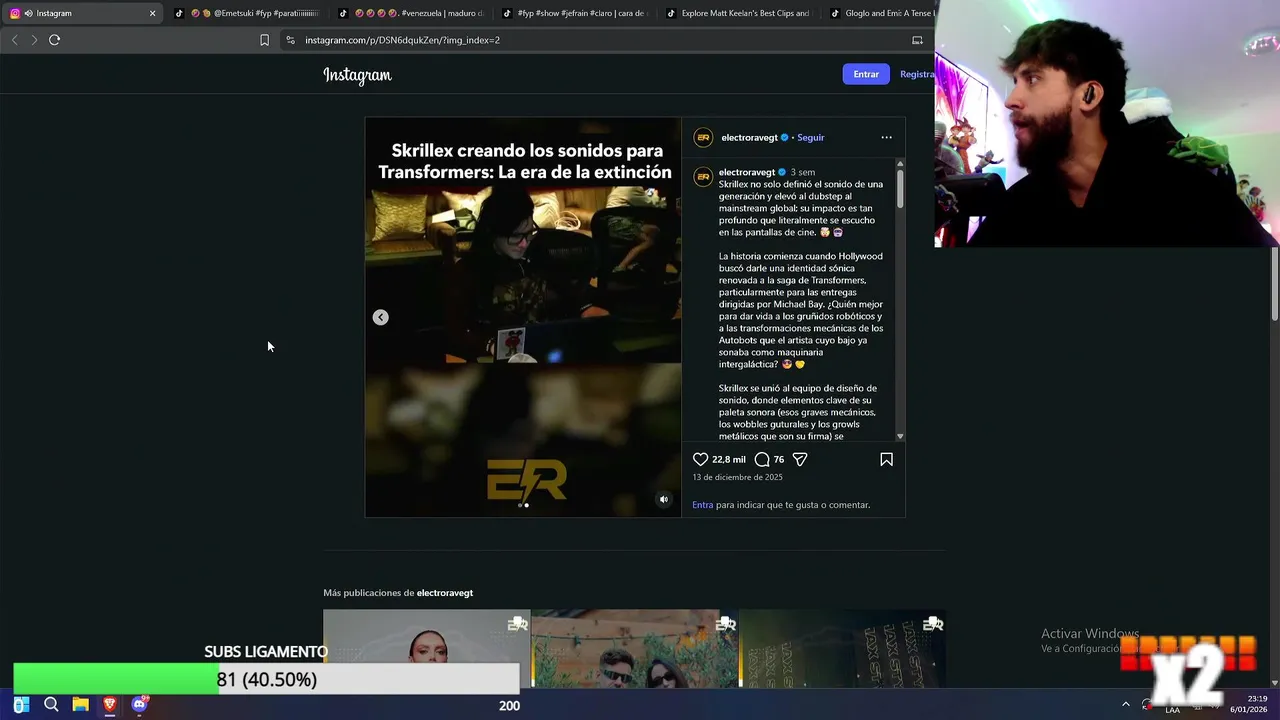
Task: Click the electroravegt avatar in post header
Action: tap(703, 137)
